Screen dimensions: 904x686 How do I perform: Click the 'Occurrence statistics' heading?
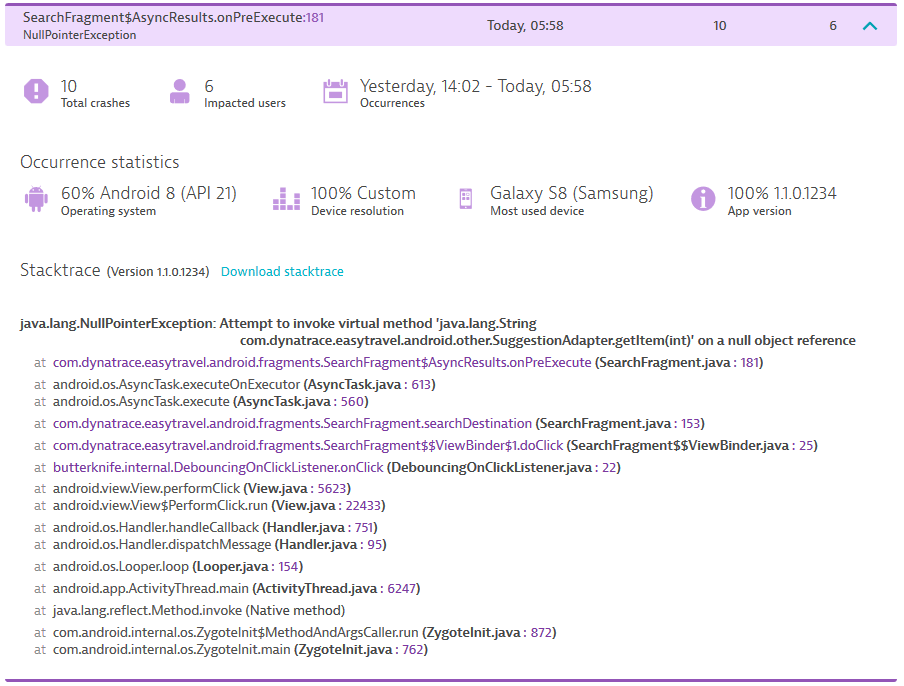[100, 162]
